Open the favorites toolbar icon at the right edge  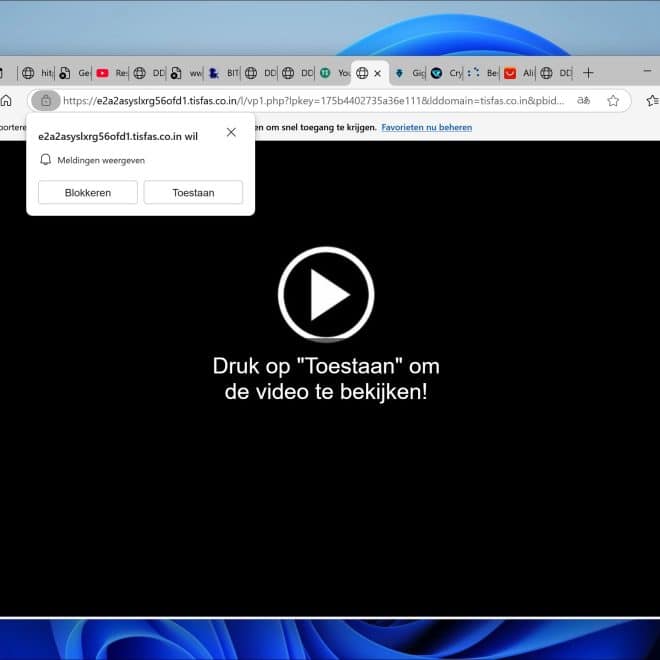click(x=652, y=101)
